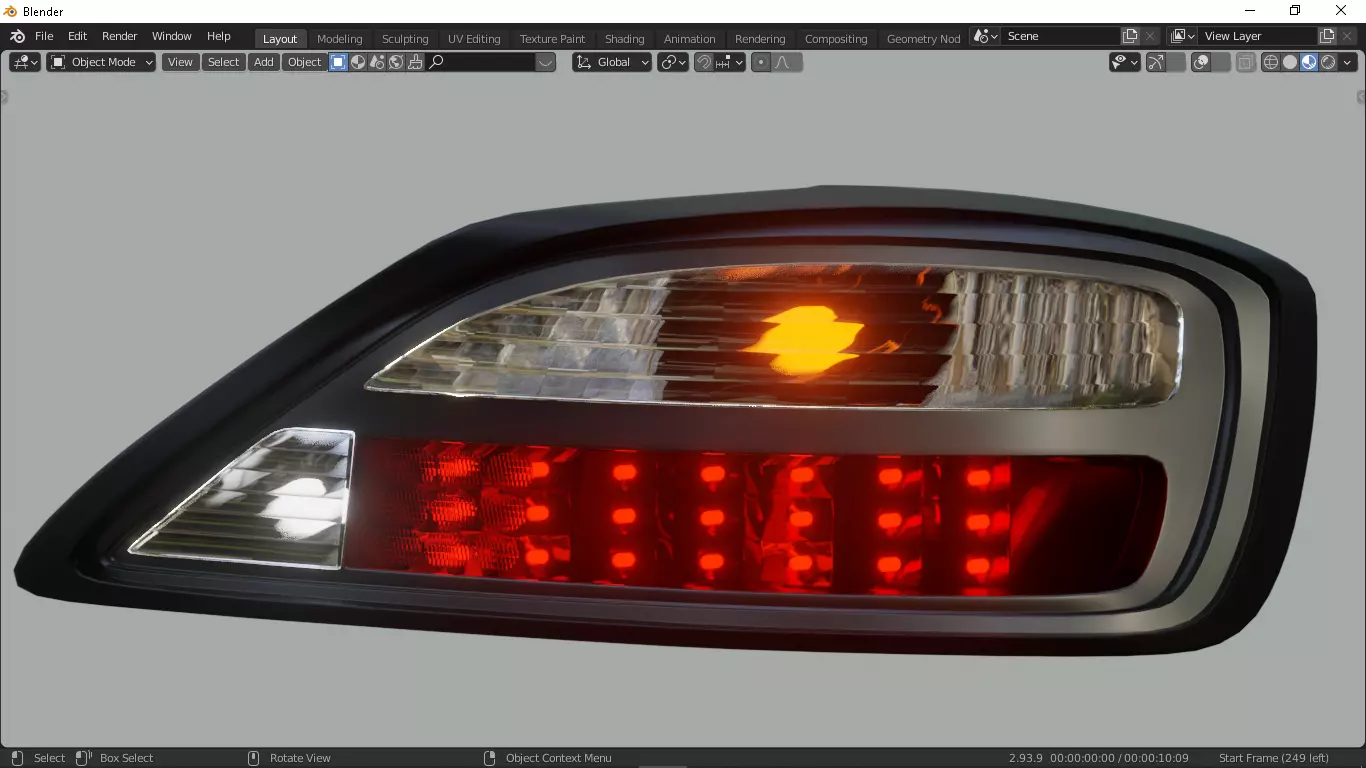Switch to the Layout workspace tab
The image size is (1366, 768).
(280, 39)
